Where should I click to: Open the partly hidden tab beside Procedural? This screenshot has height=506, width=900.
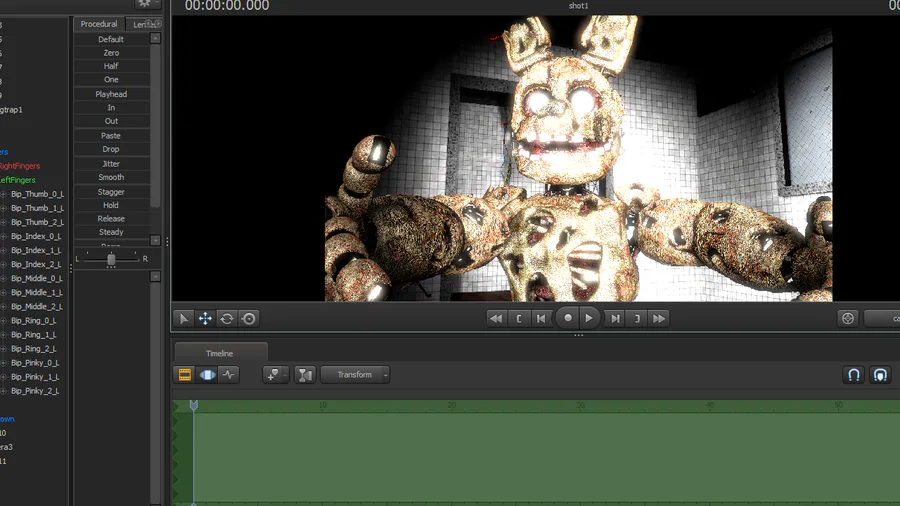[140, 24]
